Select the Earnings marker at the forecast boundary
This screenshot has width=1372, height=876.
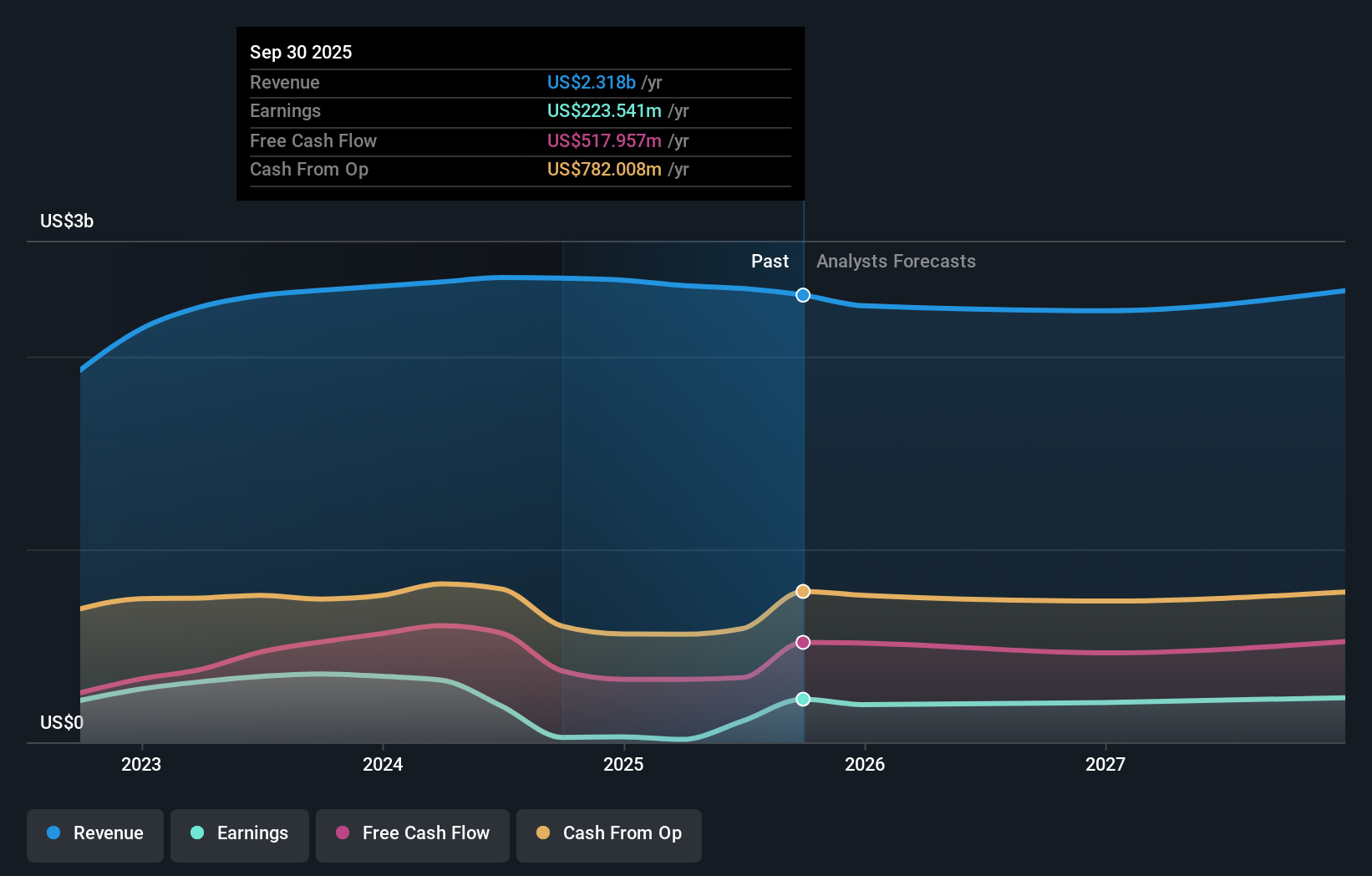click(803, 700)
